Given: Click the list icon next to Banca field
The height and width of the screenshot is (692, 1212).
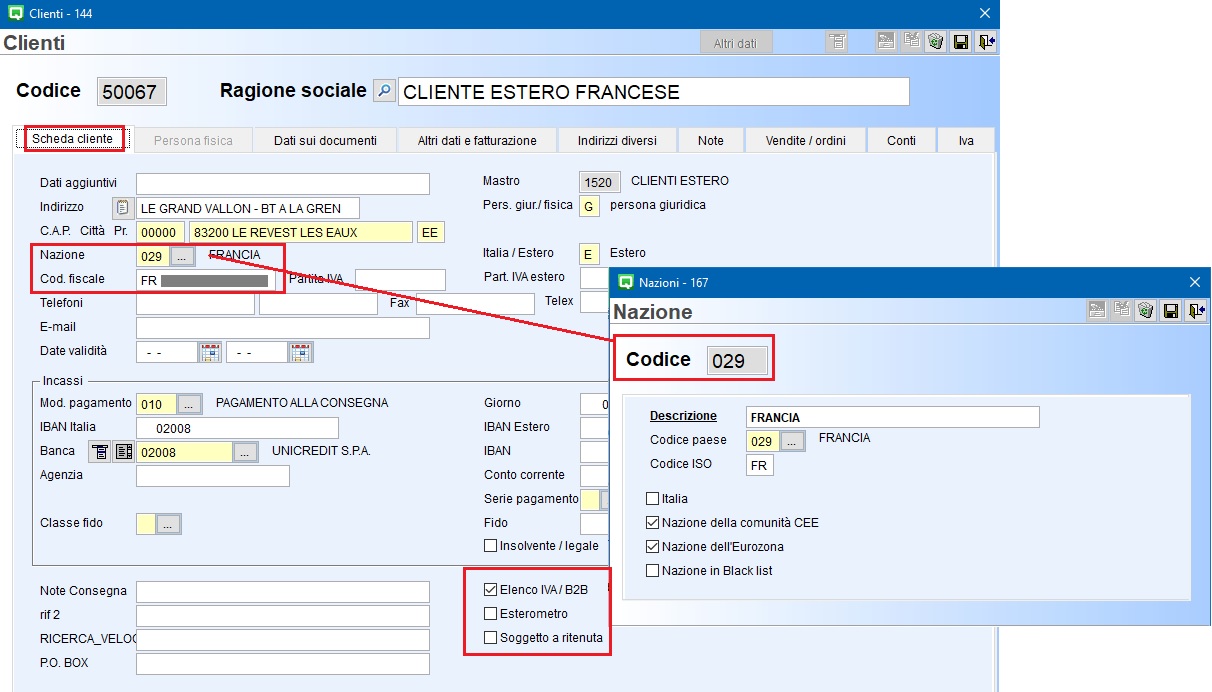Looking at the screenshot, I should click(124, 452).
